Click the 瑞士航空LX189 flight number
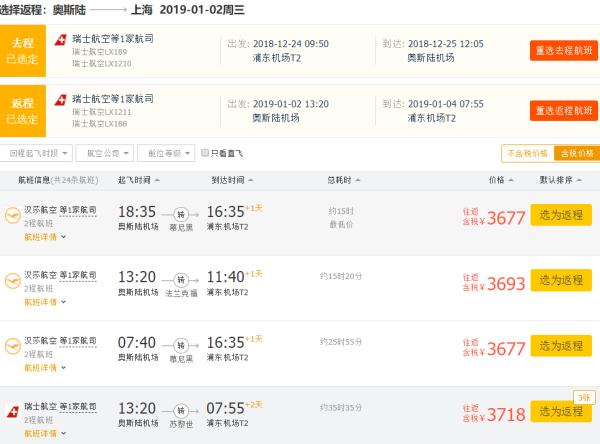600x444 pixels. coord(99,52)
